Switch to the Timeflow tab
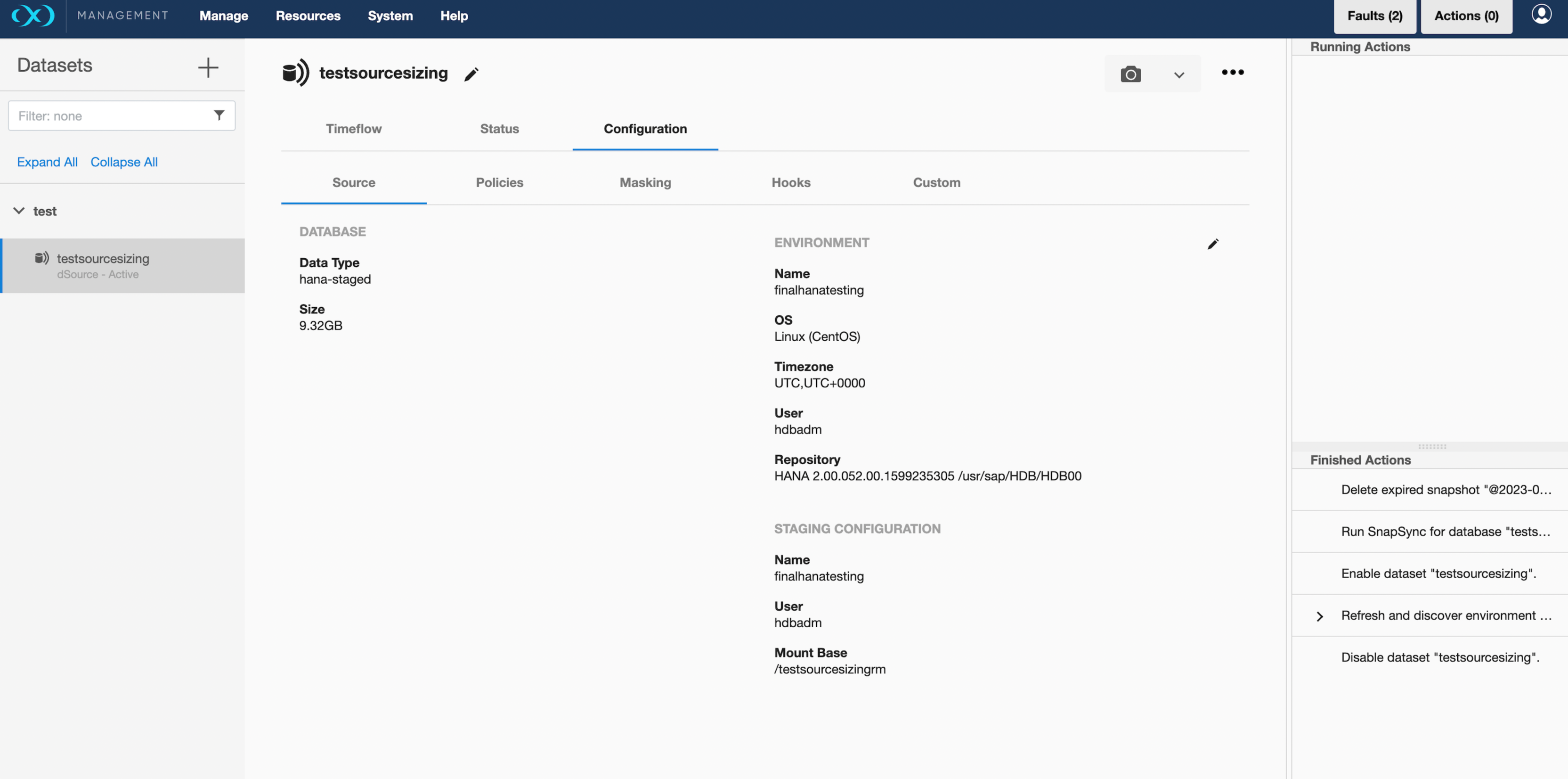1568x779 pixels. tap(353, 129)
